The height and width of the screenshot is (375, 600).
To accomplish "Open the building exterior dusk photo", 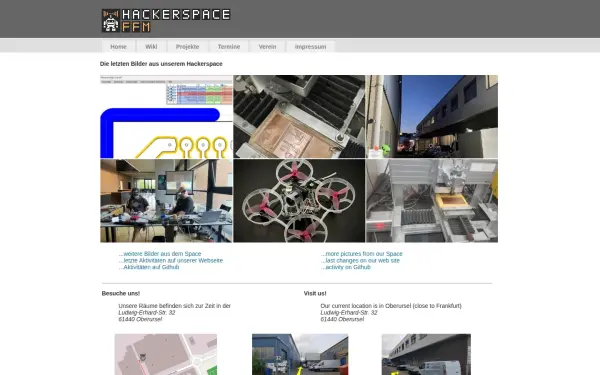I will point(432,116).
